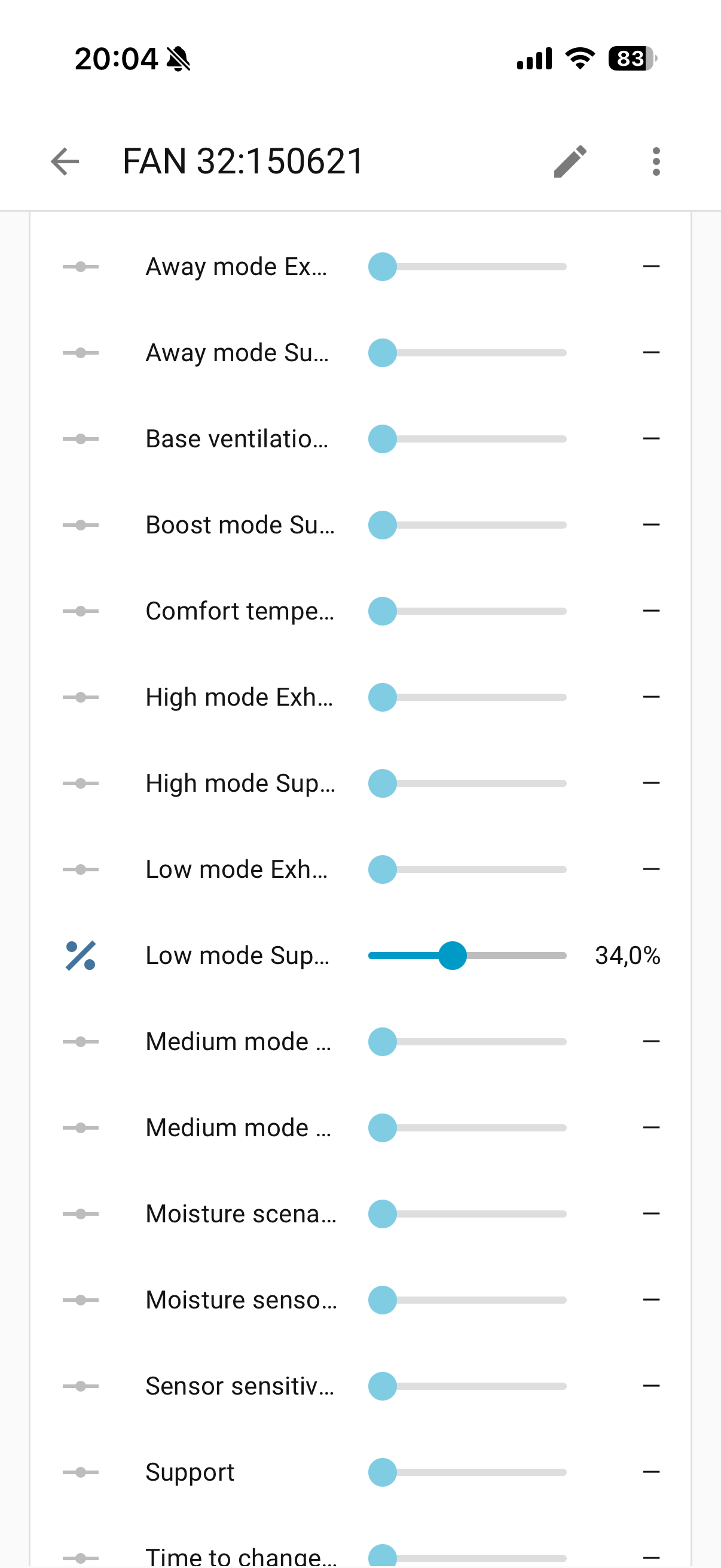This screenshot has width=721, height=1568.
Task: Open the edit pencil icon
Action: coord(570,161)
